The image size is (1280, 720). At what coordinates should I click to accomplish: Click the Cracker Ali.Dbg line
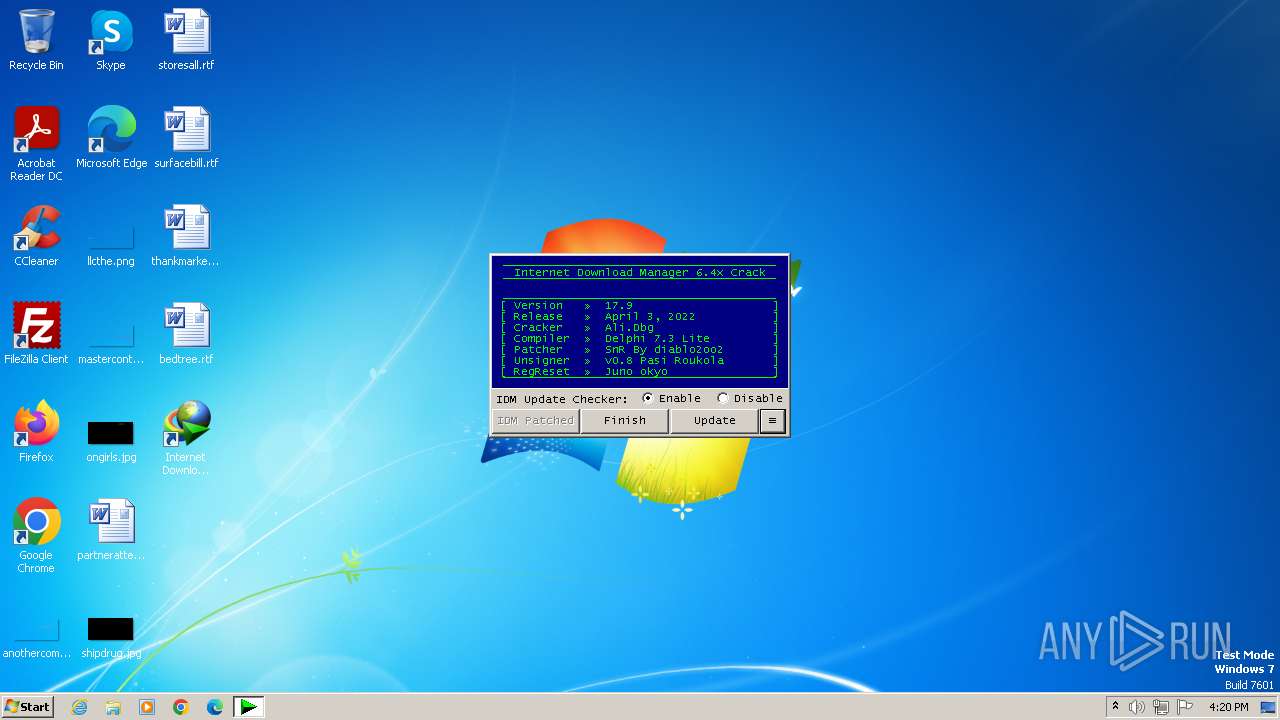click(640, 327)
